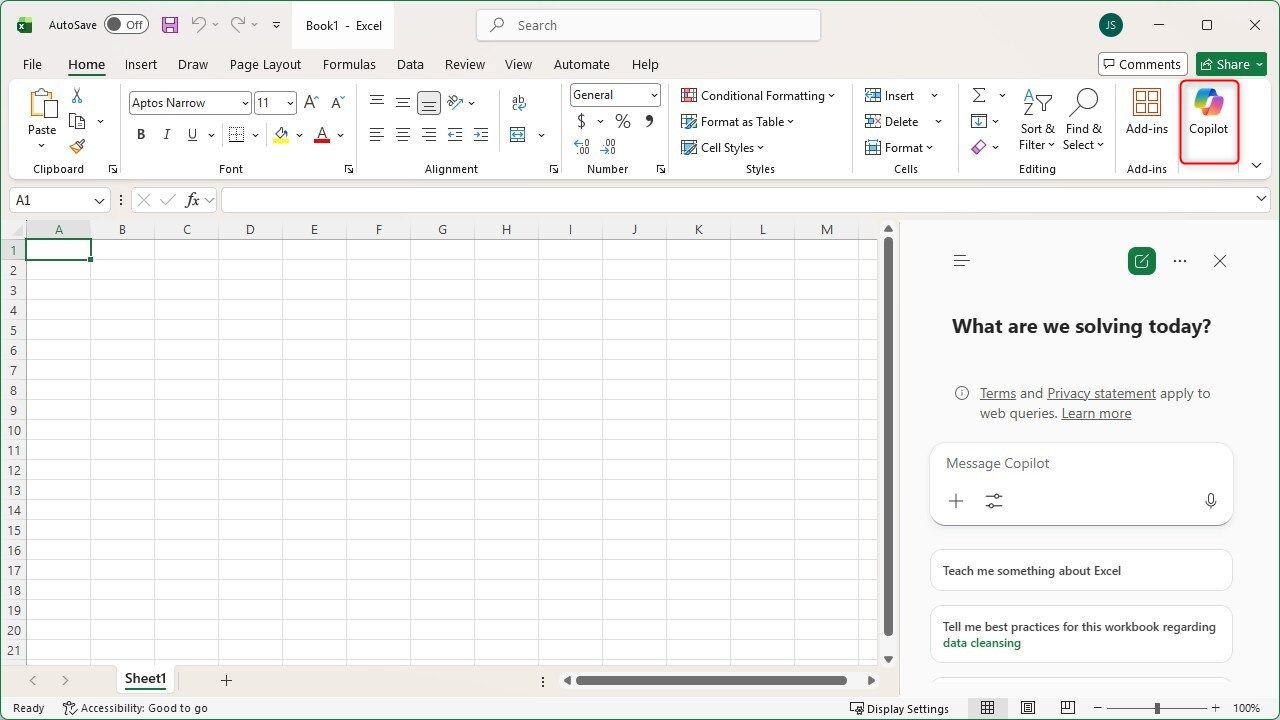The width and height of the screenshot is (1280, 720).
Task: Select the Sheet1 tab
Action: pyautogui.click(x=145, y=679)
